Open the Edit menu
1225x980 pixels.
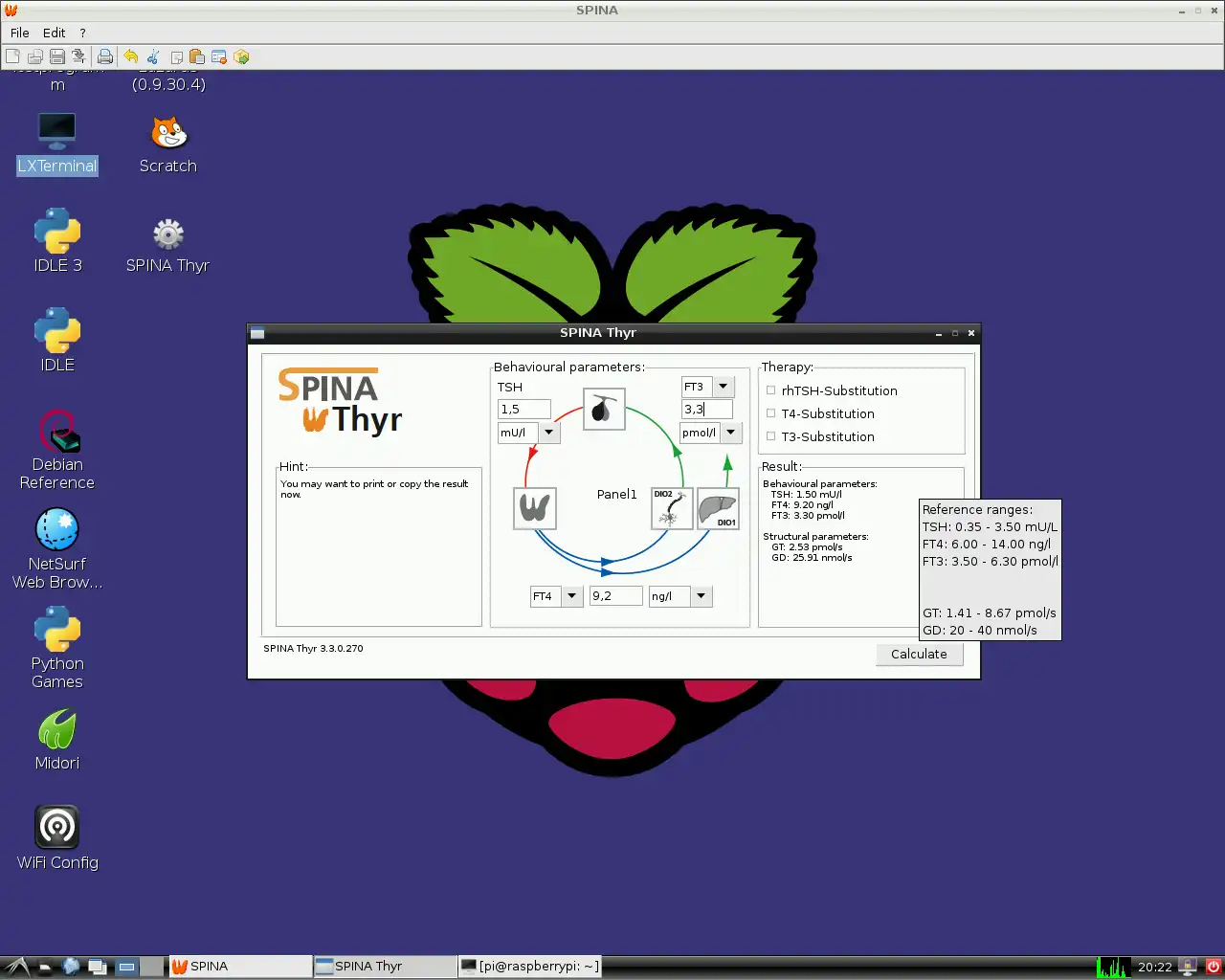coord(55,33)
